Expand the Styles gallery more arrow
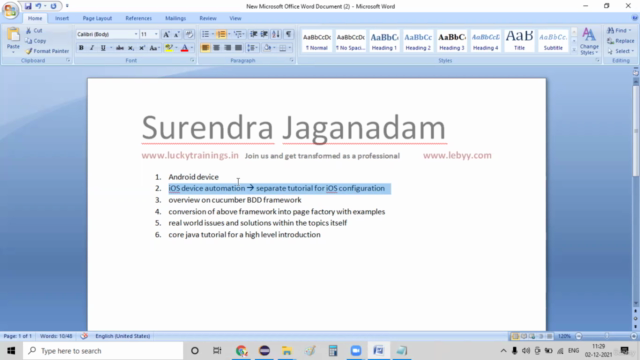The width and height of the screenshot is (640, 360). click(x=574, y=50)
